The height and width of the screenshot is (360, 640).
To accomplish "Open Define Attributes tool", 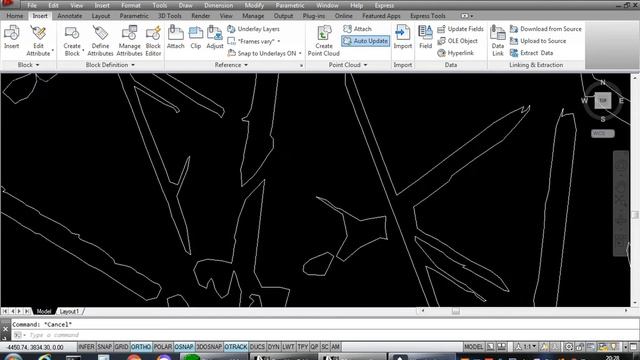I will (100, 41).
